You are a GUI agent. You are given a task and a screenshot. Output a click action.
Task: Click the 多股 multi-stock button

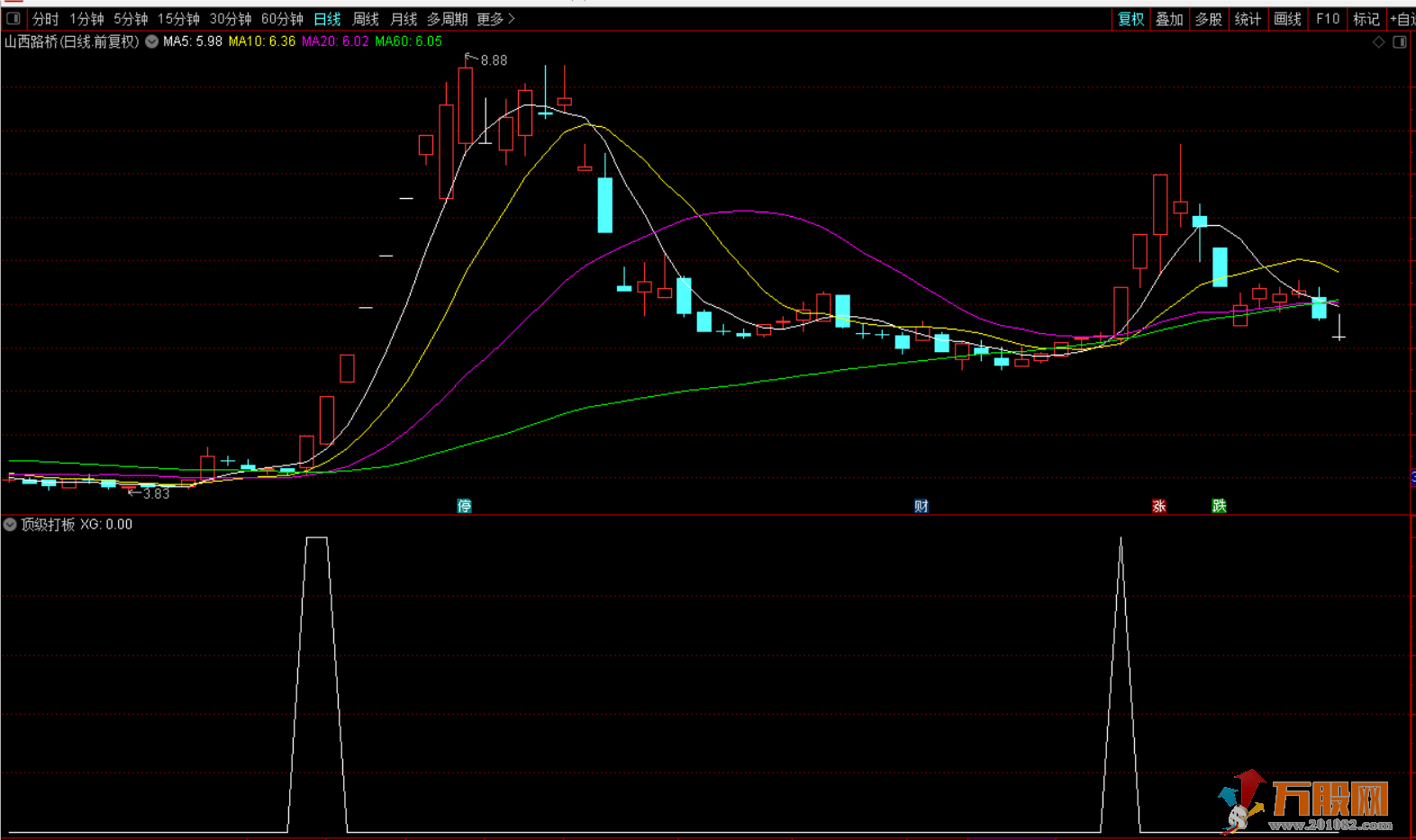(1208, 19)
